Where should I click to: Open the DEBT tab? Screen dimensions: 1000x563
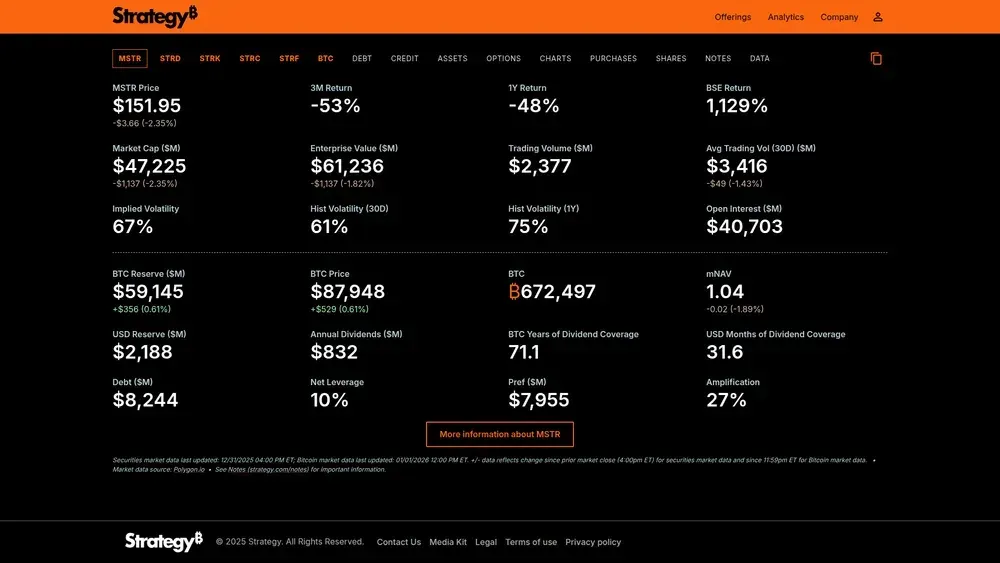click(x=362, y=59)
